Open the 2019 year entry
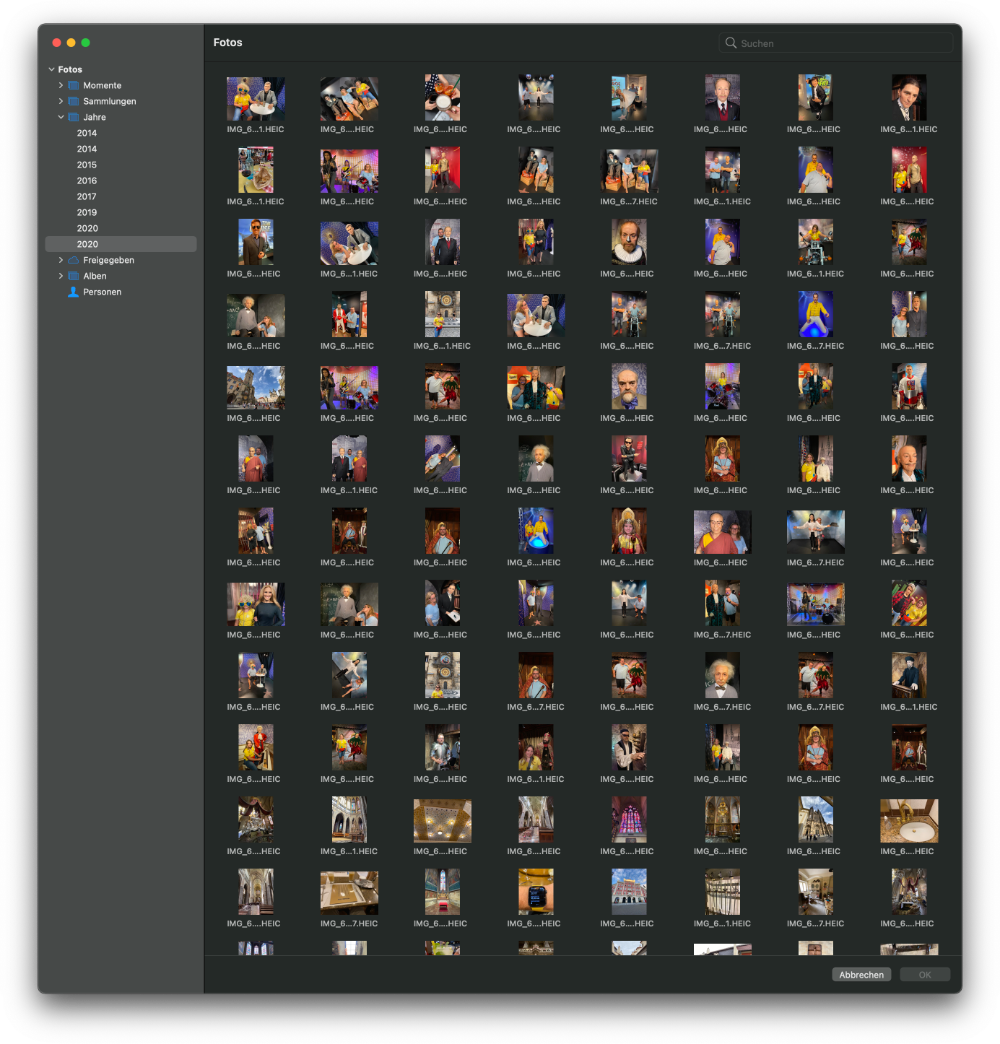Viewport: 1000px width, 1044px height. 87,213
